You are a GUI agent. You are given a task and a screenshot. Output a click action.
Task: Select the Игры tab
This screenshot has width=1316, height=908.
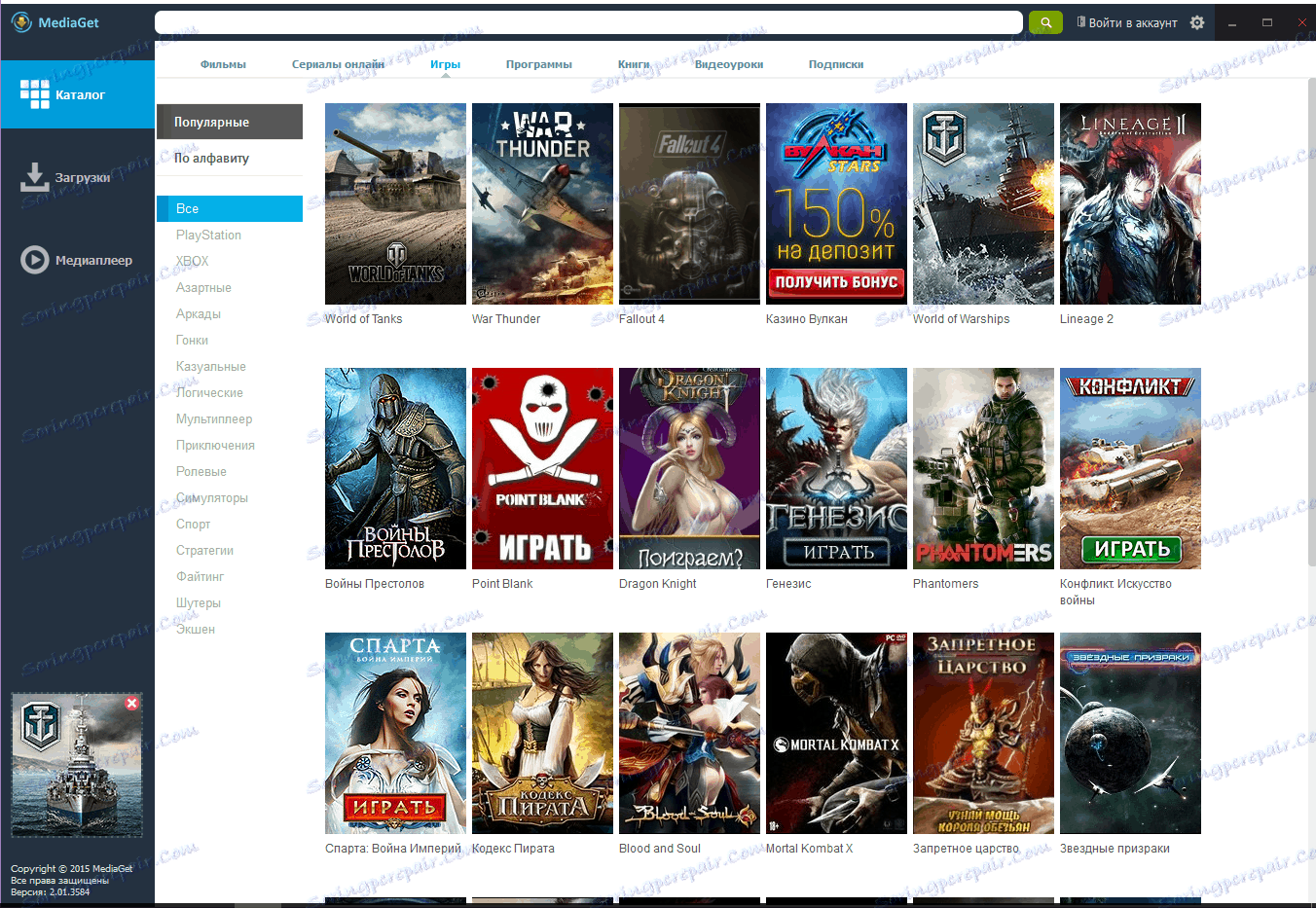point(445,64)
